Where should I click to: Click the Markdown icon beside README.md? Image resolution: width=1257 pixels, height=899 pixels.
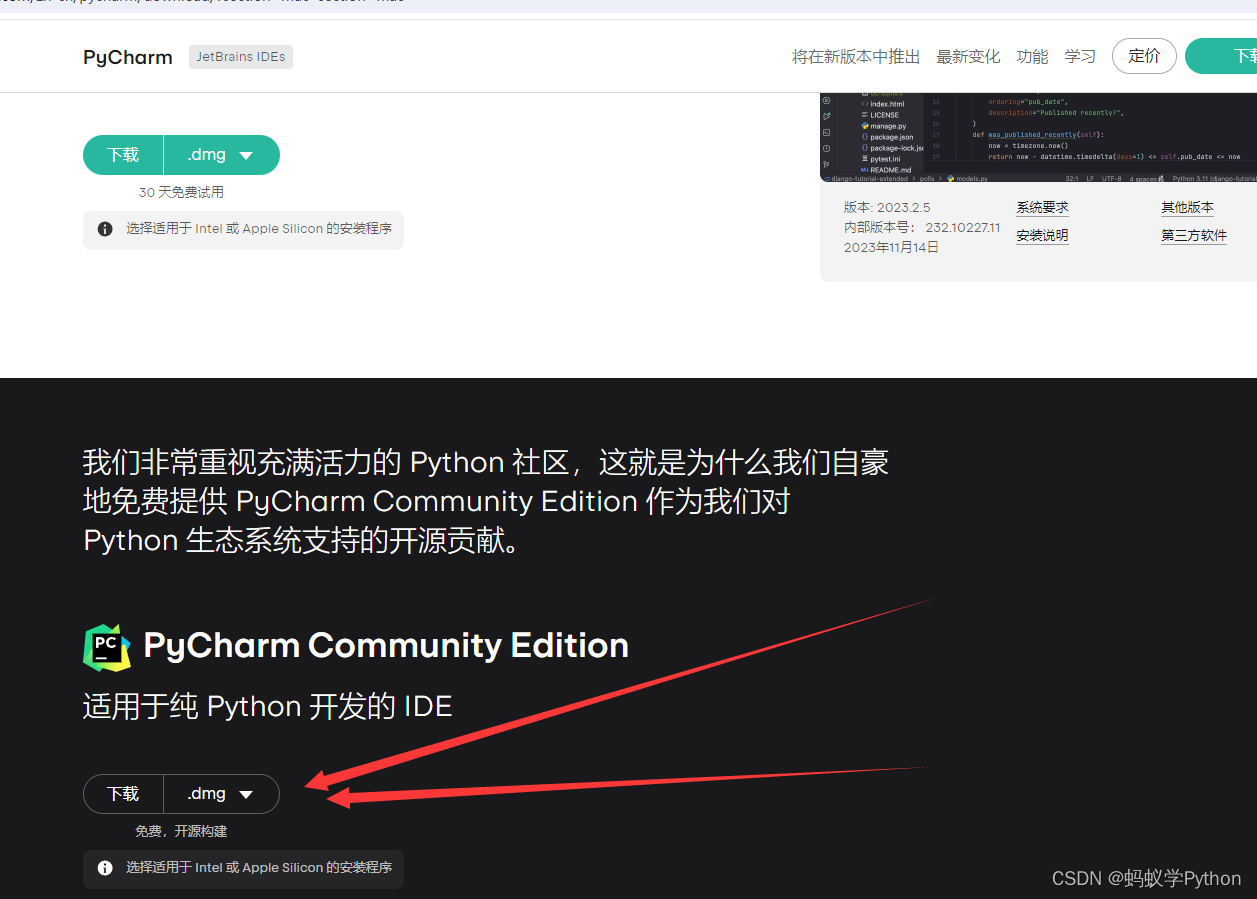[x=864, y=170]
